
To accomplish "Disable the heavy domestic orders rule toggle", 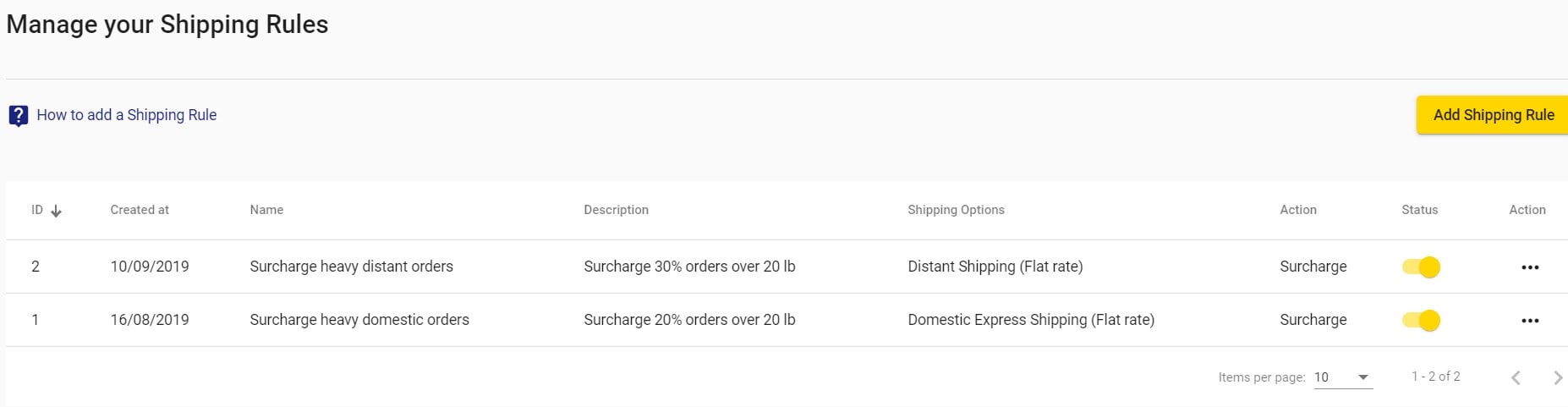I will coord(1421,321).
